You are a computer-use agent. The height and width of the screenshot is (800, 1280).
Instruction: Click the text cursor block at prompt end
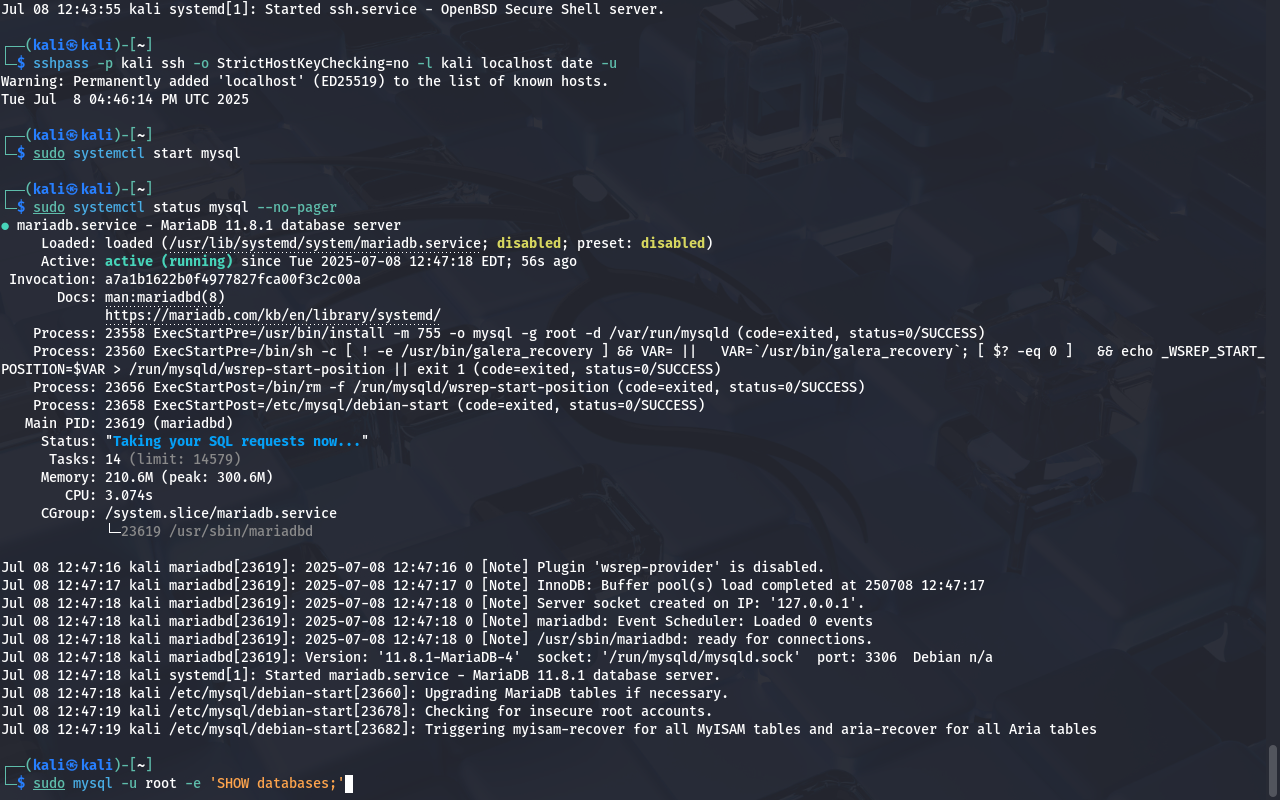coord(350,783)
